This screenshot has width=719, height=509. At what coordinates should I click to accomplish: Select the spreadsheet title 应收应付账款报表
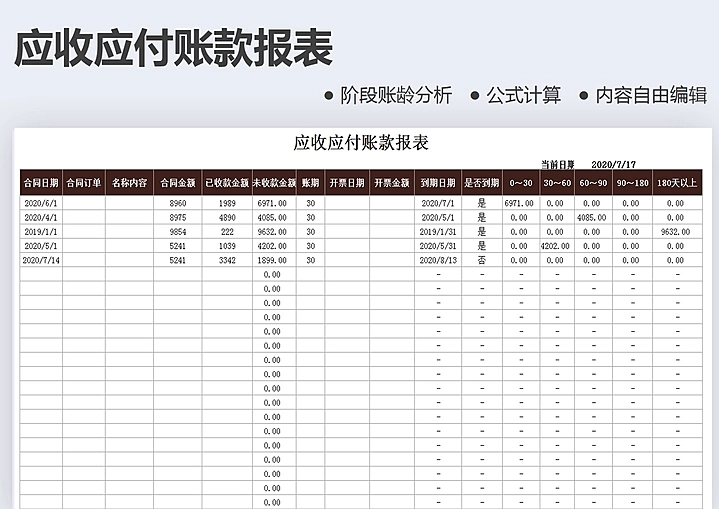pyautogui.click(x=361, y=142)
